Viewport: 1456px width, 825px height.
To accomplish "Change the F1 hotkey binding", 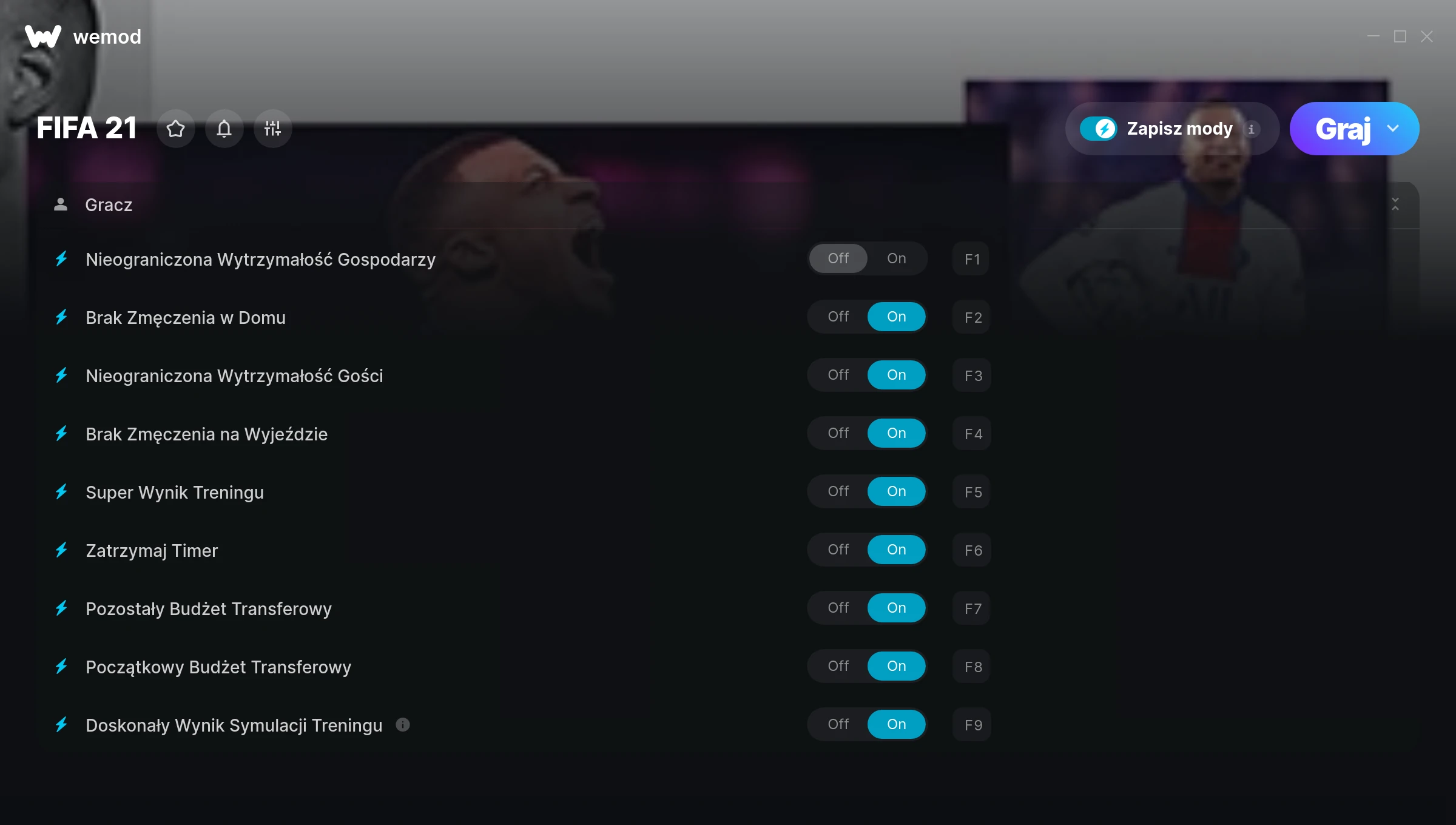I will click(972, 259).
